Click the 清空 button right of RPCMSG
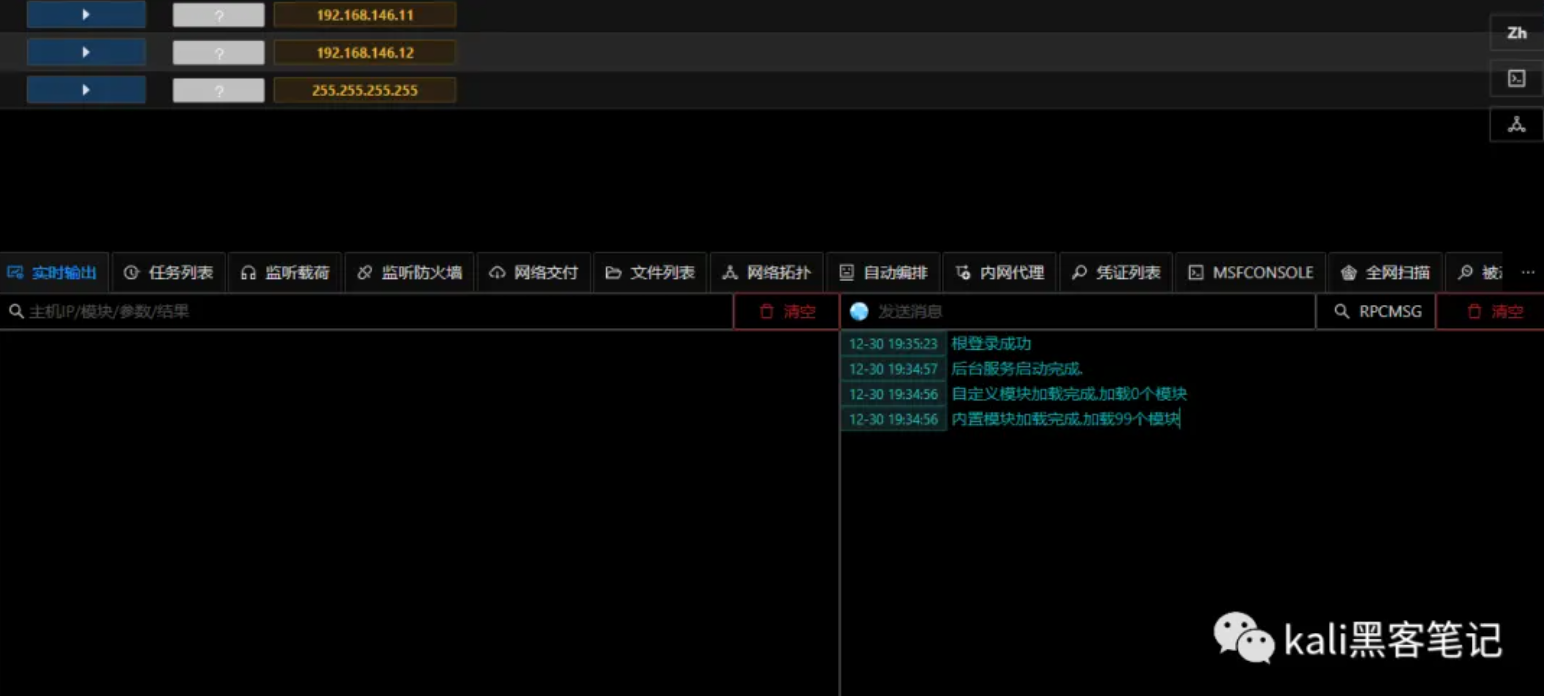Viewport: 1544px width, 696px height. (1491, 312)
